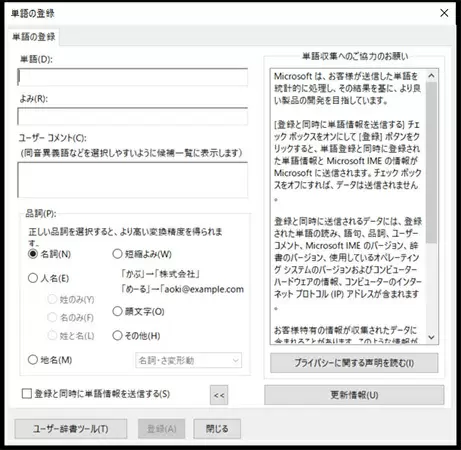The image size is (461, 450).
Task: Click the 更新情報(U) button
Action: (354, 395)
